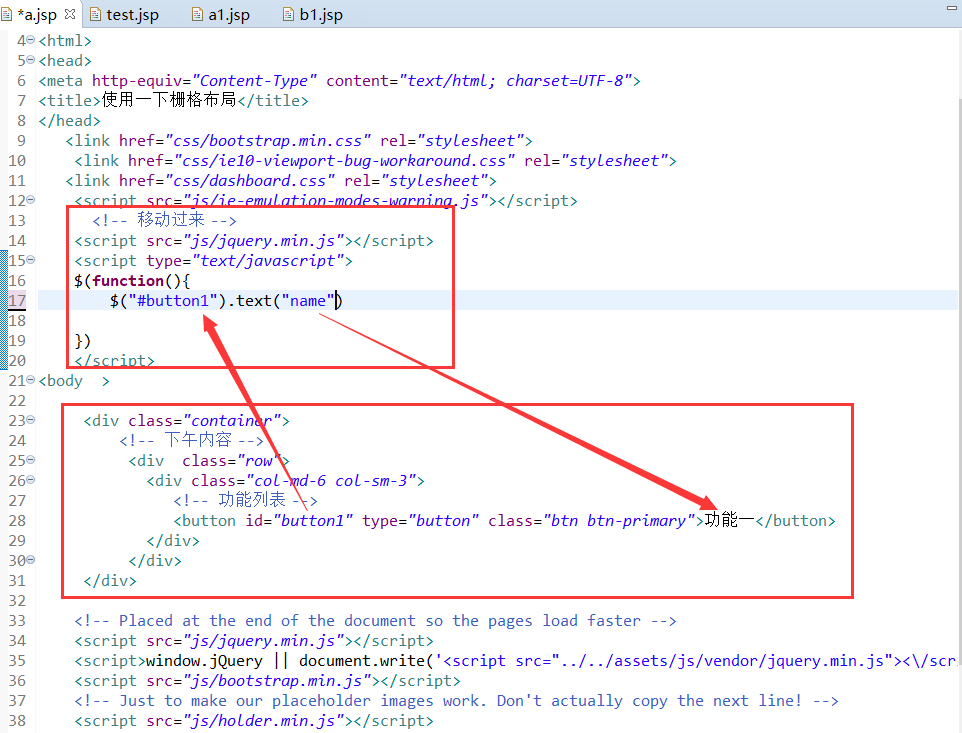
Task: Collapse the row div fold on line 25
Action: click(x=31, y=459)
